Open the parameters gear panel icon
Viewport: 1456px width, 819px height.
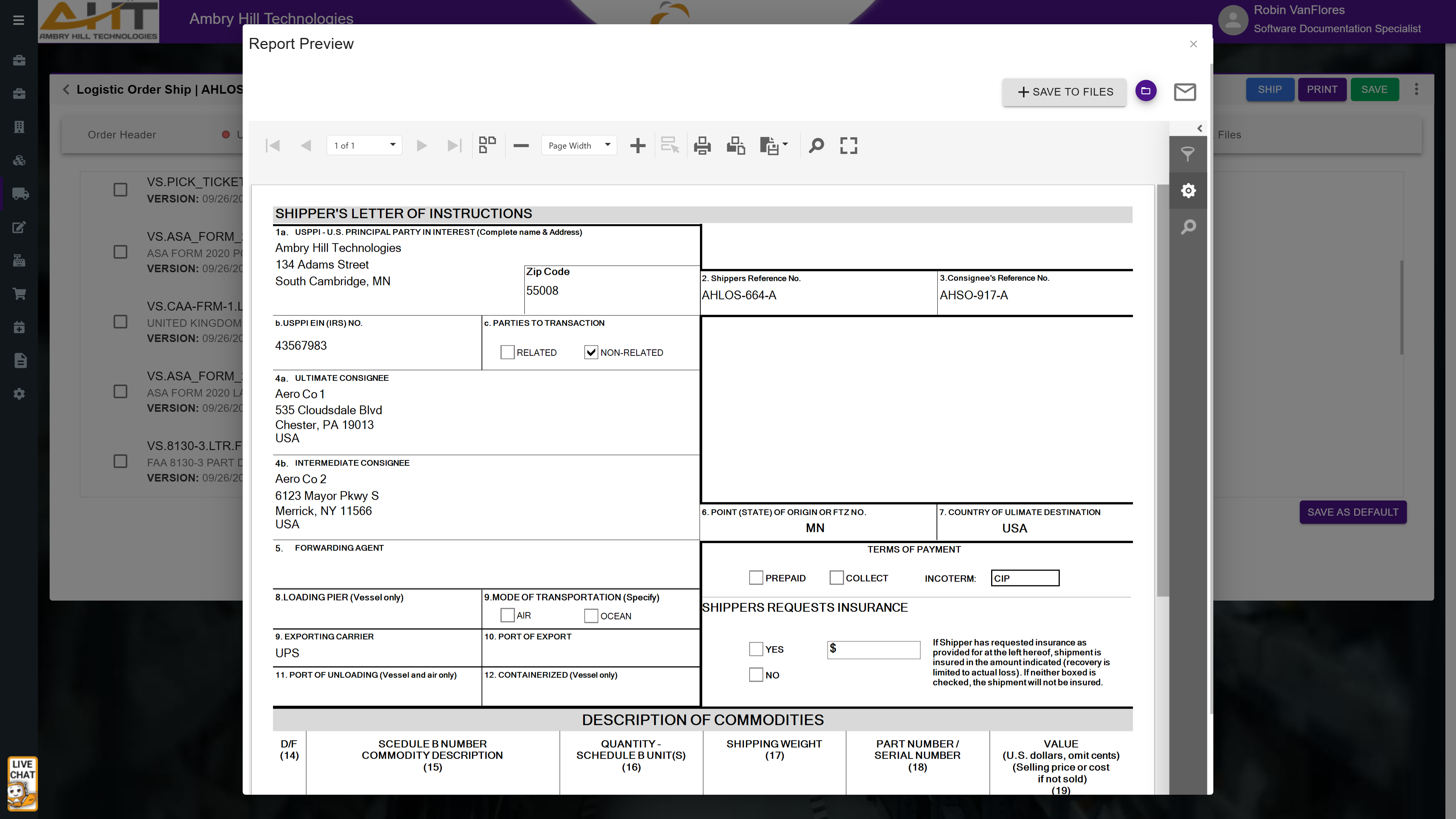(x=1188, y=191)
